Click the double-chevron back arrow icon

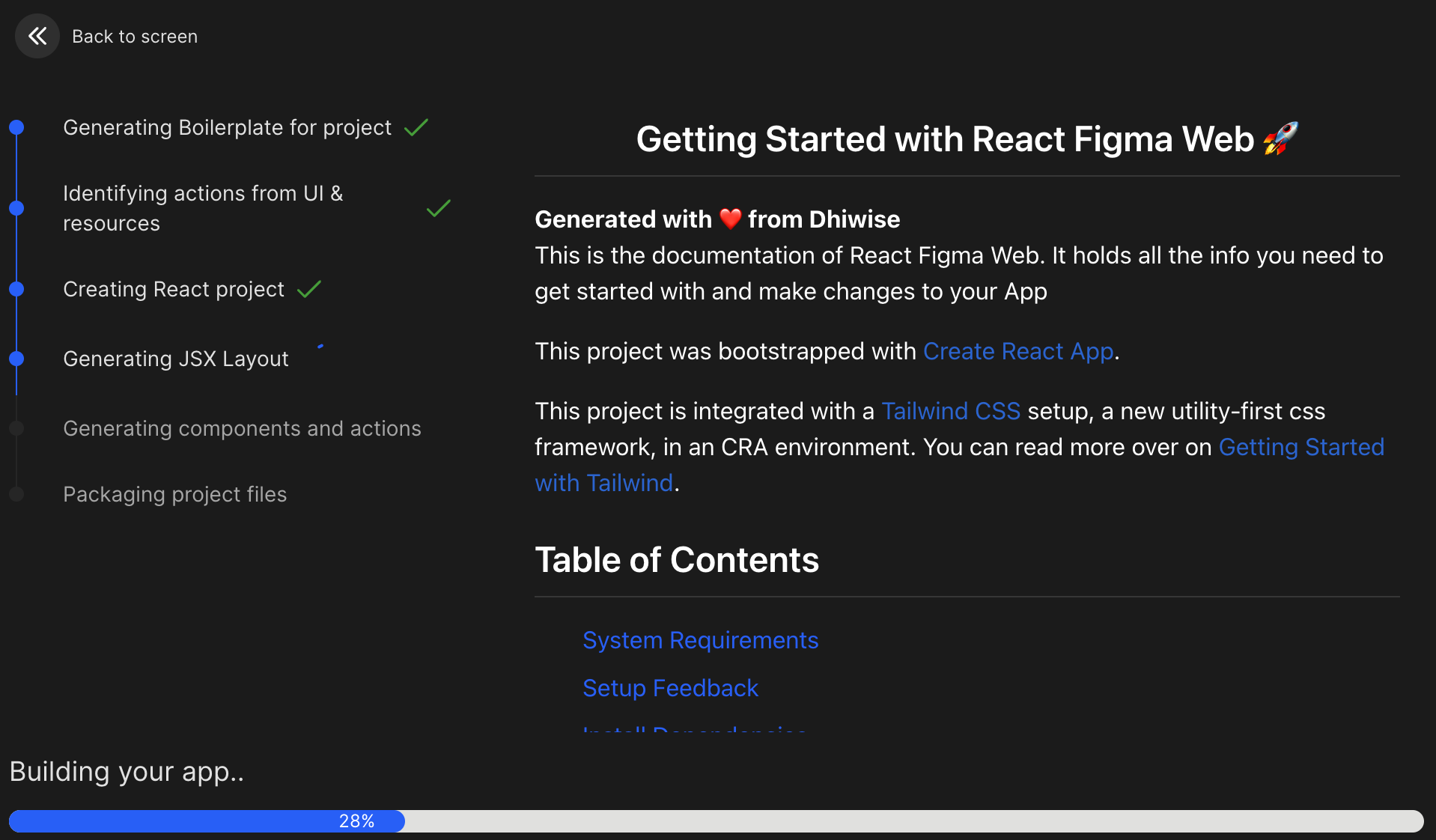click(x=37, y=36)
